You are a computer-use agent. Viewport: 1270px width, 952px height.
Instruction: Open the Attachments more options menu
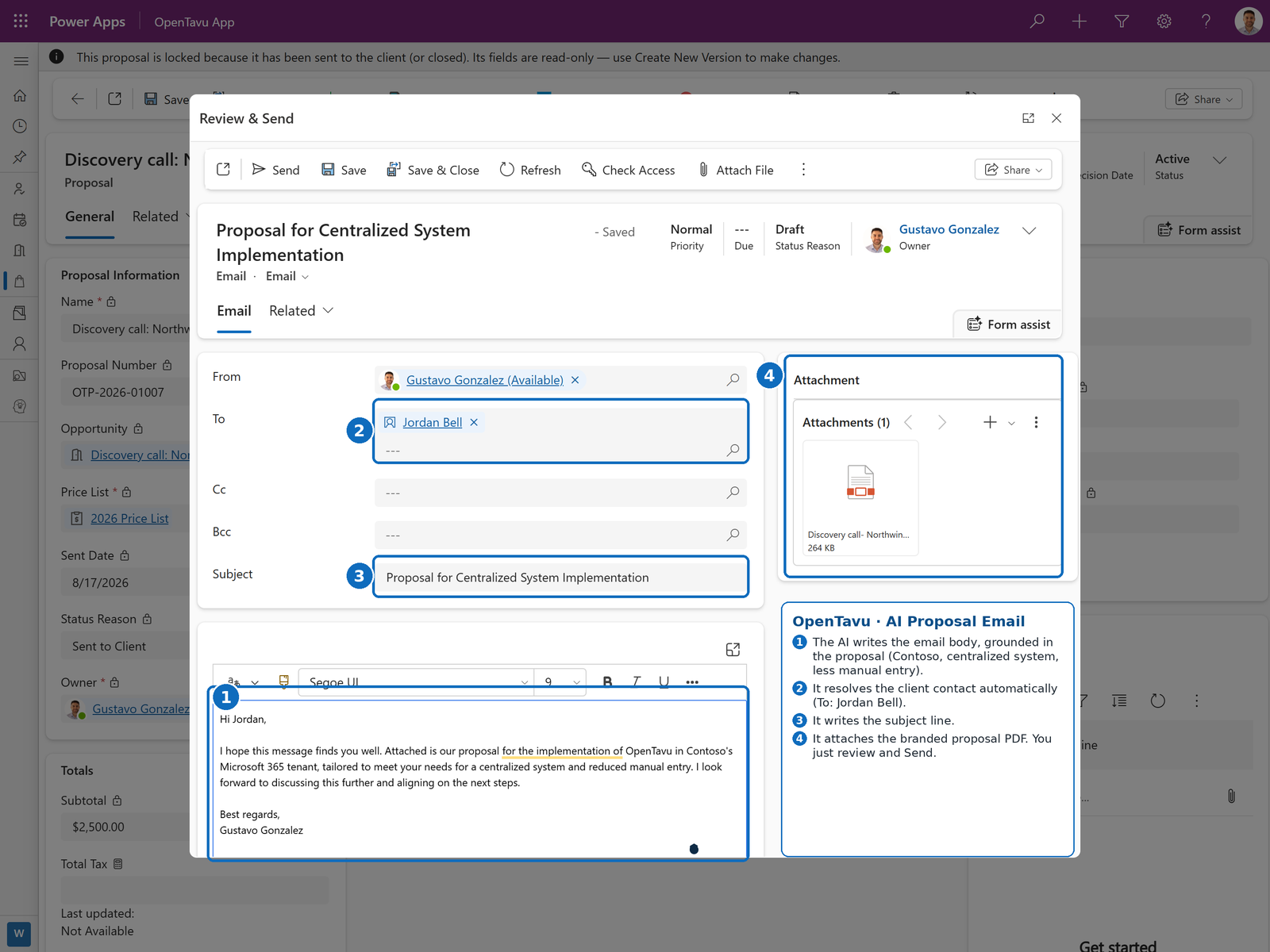(x=1036, y=422)
